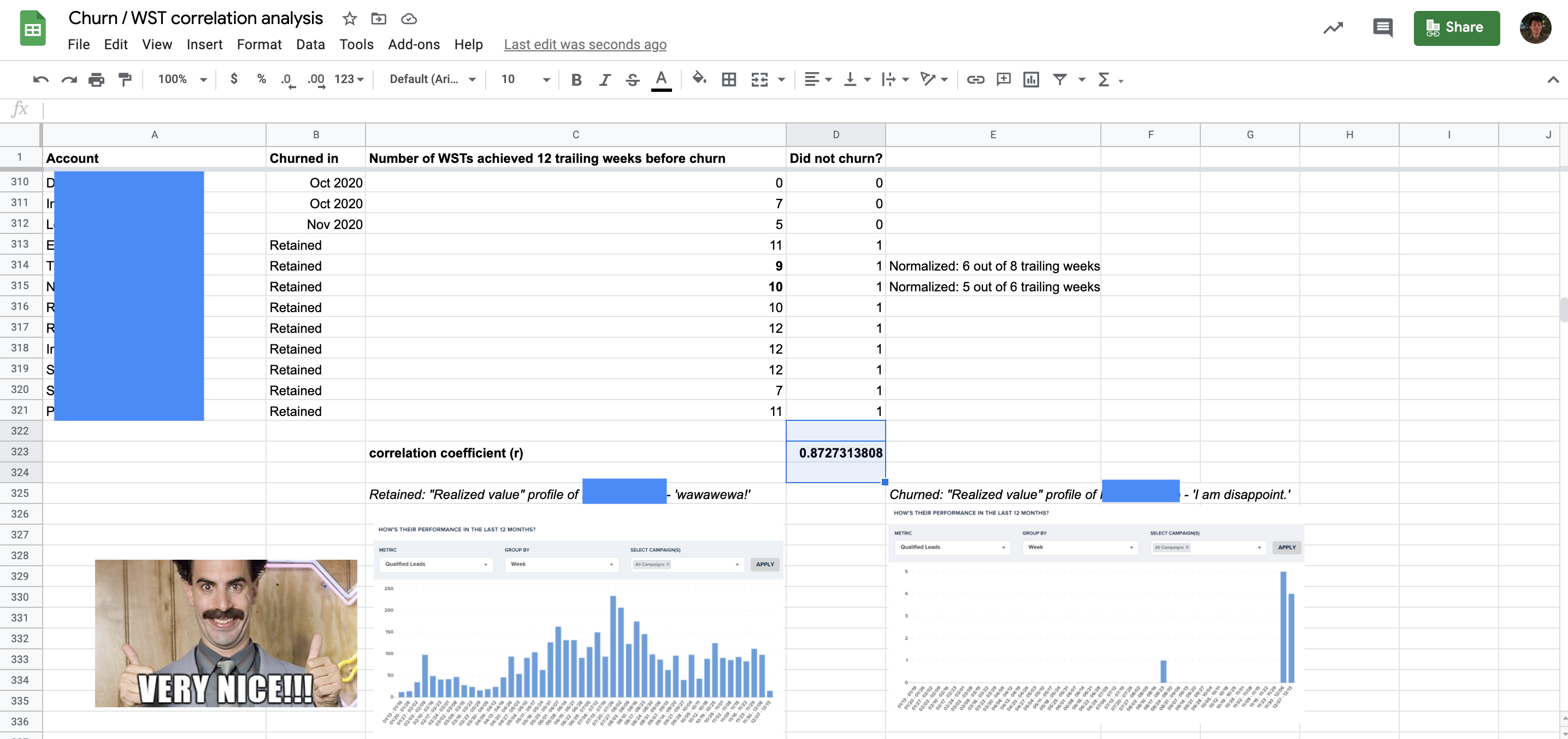Open the Edit menu

[116, 44]
